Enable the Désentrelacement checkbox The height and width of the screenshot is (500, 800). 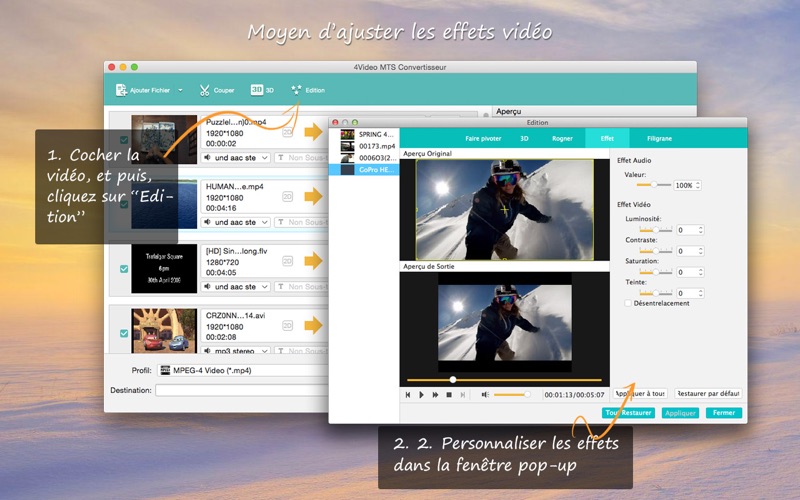(x=628, y=303)
